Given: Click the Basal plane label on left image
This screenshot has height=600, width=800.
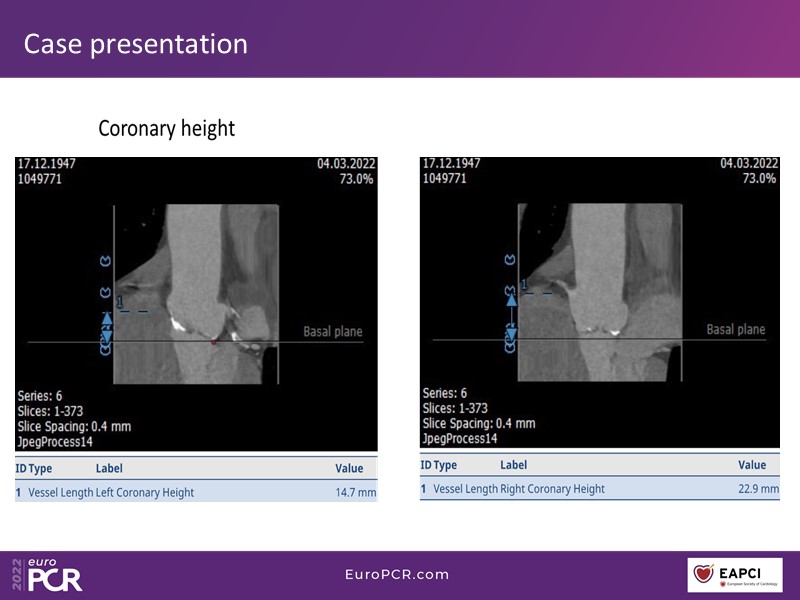Looking at the screenshot, I should (333, 332).
